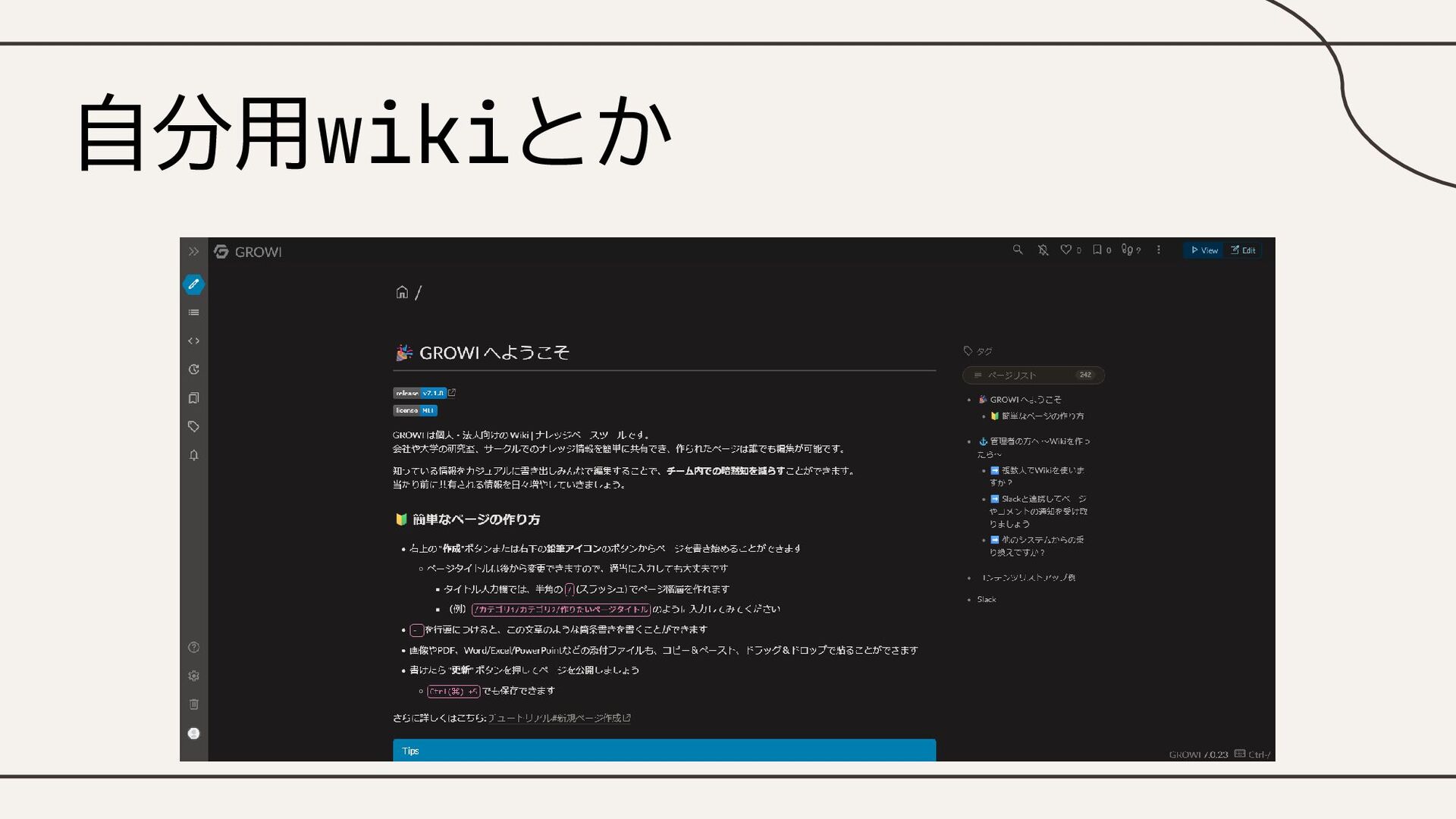Open the three-dot page options menu
The image size is (1456, 819).
[x=1158, y=249]
